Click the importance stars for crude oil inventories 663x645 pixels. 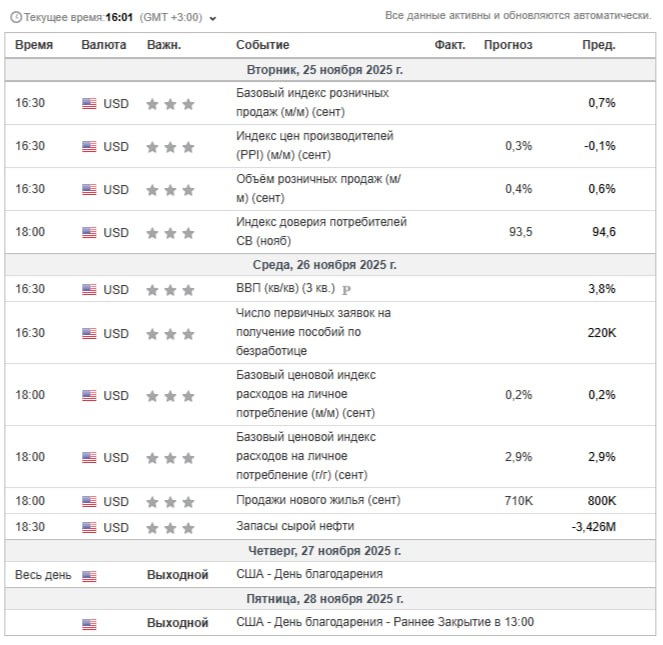click(x=169, y=527)
